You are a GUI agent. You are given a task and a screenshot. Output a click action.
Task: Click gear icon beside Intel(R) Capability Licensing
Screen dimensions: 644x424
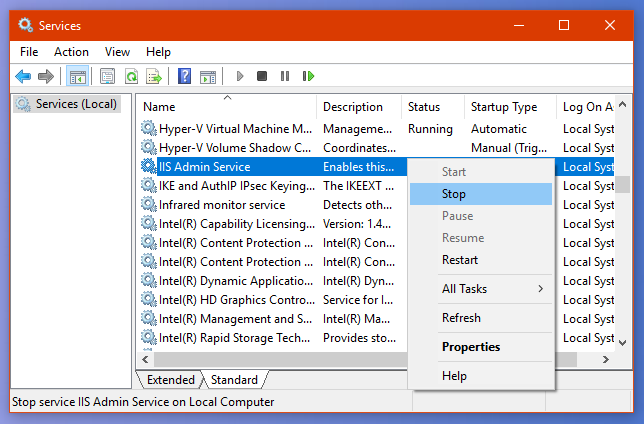pyautogui.click(x=149, y=223)
